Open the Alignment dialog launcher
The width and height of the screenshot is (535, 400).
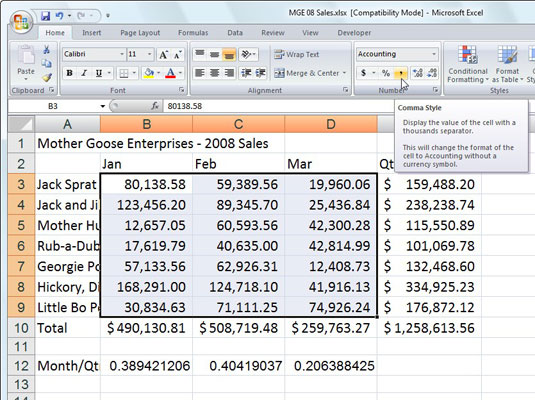346,90
